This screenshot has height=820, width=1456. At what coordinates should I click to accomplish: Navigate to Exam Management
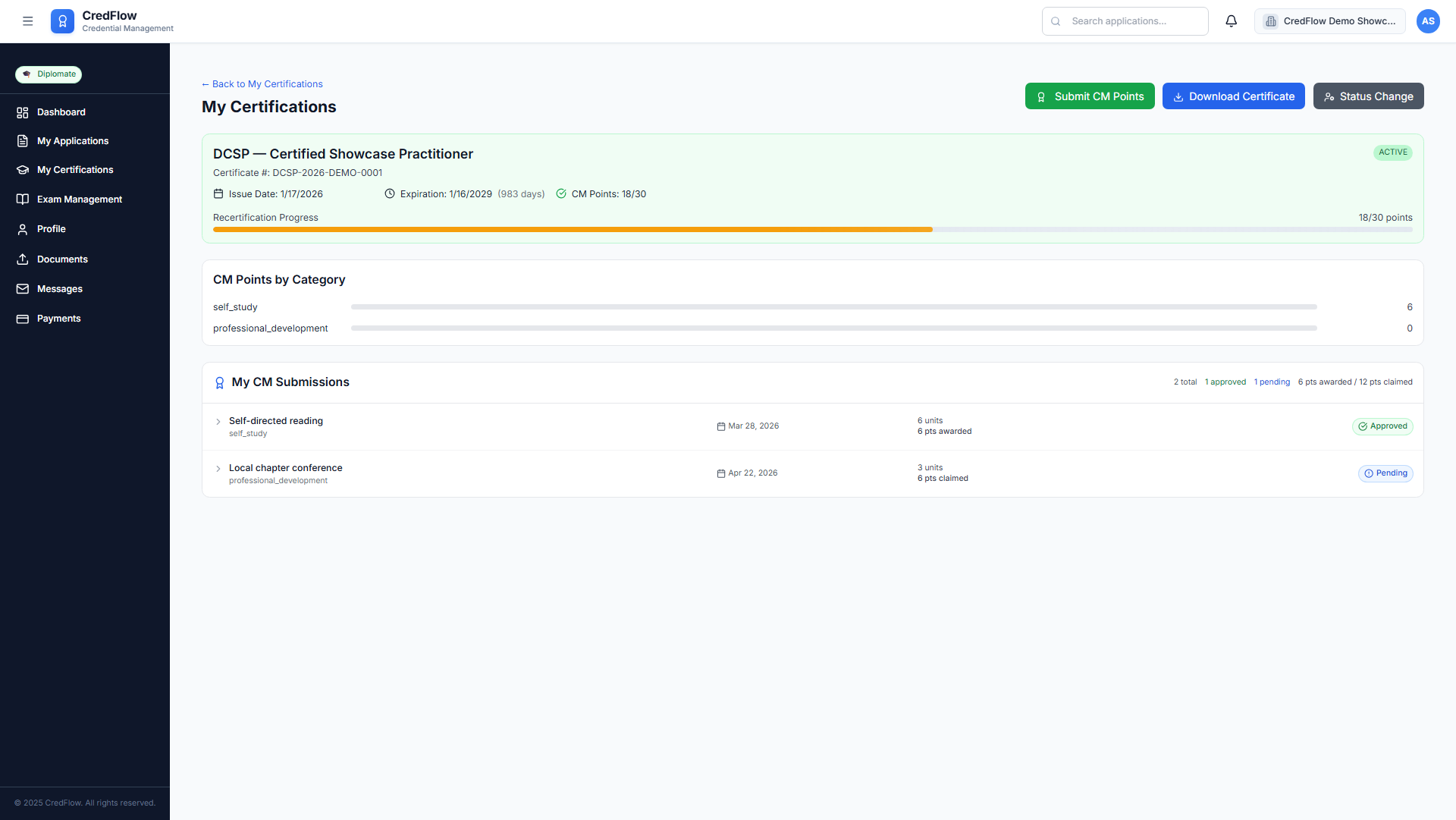(80, 200)
